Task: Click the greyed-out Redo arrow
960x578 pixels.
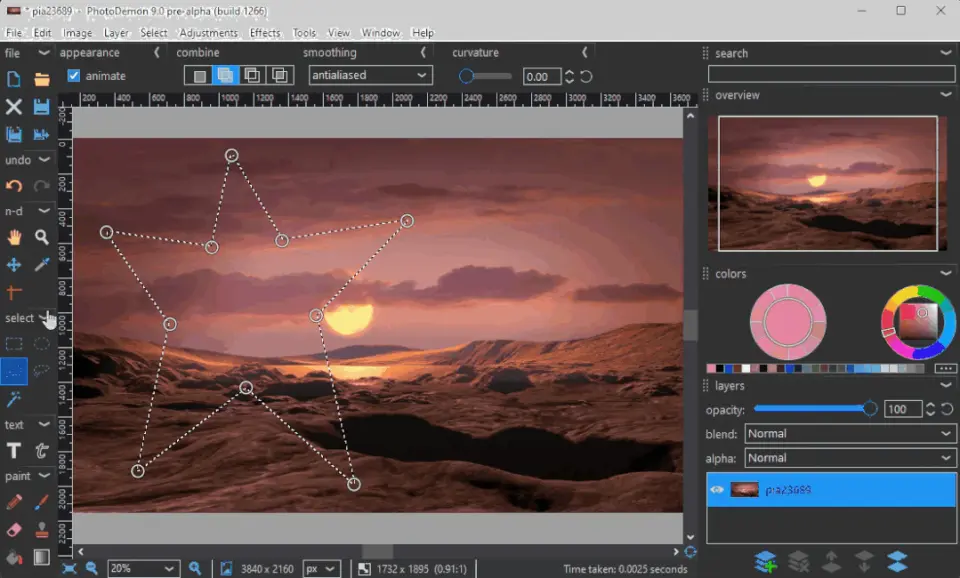Action: [x=42, y=186]
